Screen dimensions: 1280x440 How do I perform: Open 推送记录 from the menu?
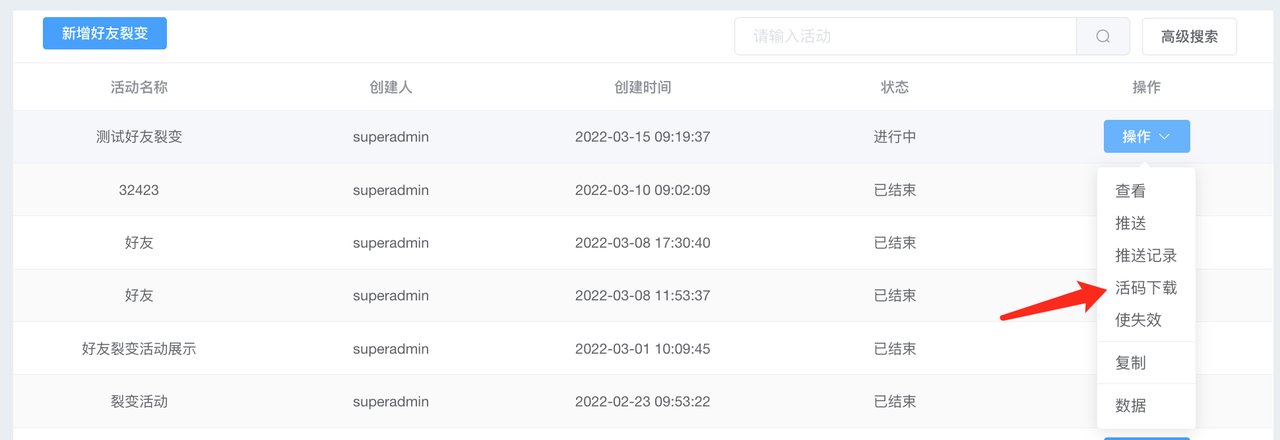1146,255
